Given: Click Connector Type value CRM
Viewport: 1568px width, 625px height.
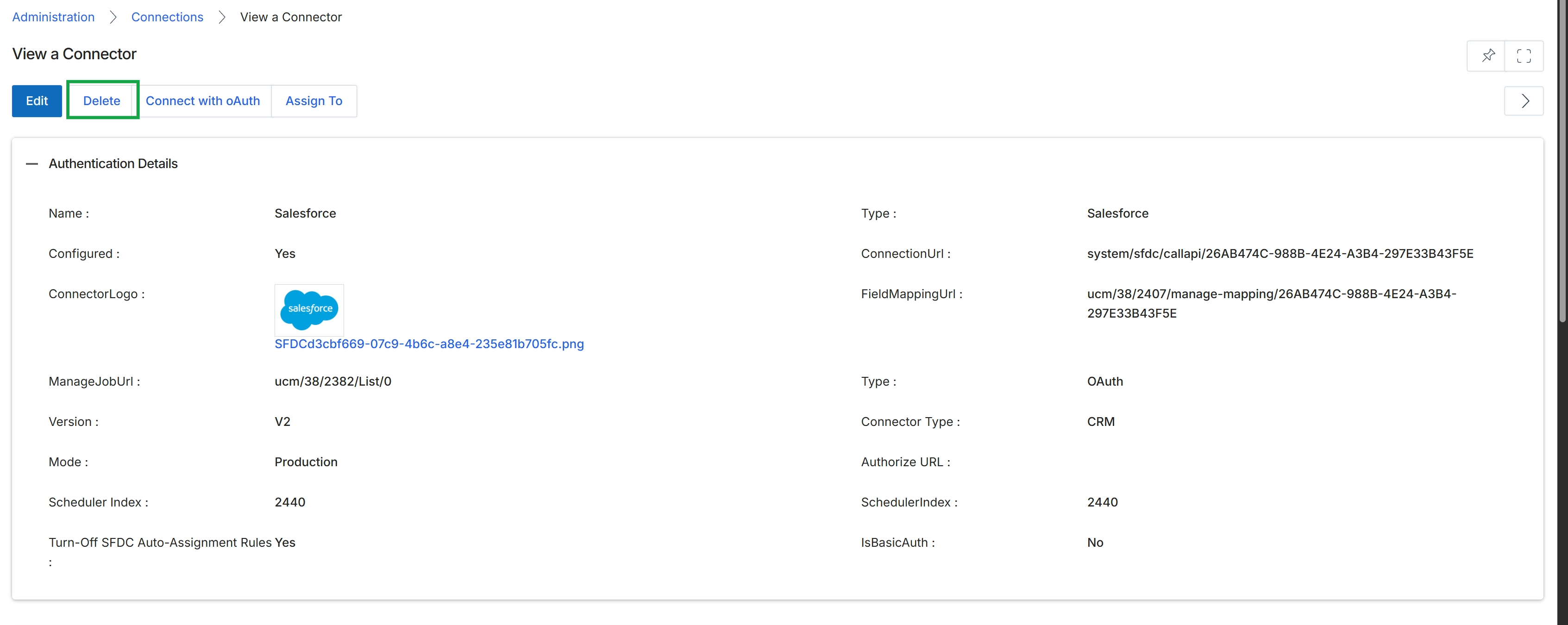Looking at the screenshot, I should coord(1101,422).
